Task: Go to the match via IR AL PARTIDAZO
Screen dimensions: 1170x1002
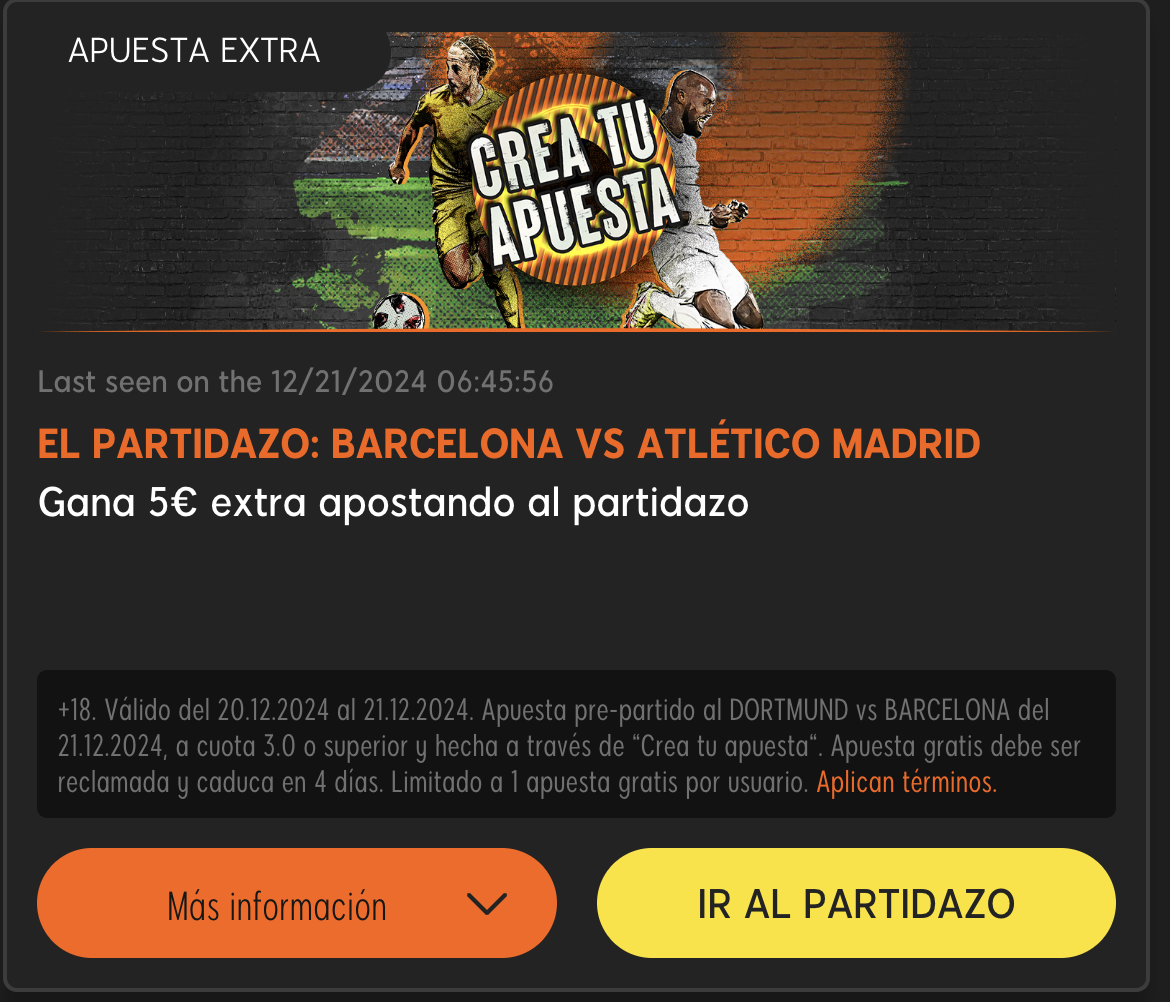Action: [x=856, y=903]
